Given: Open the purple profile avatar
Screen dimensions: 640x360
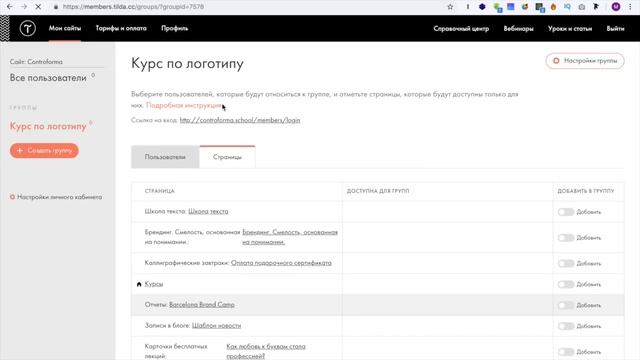Looking at the screenshot, I should click(x=616, y=7).
